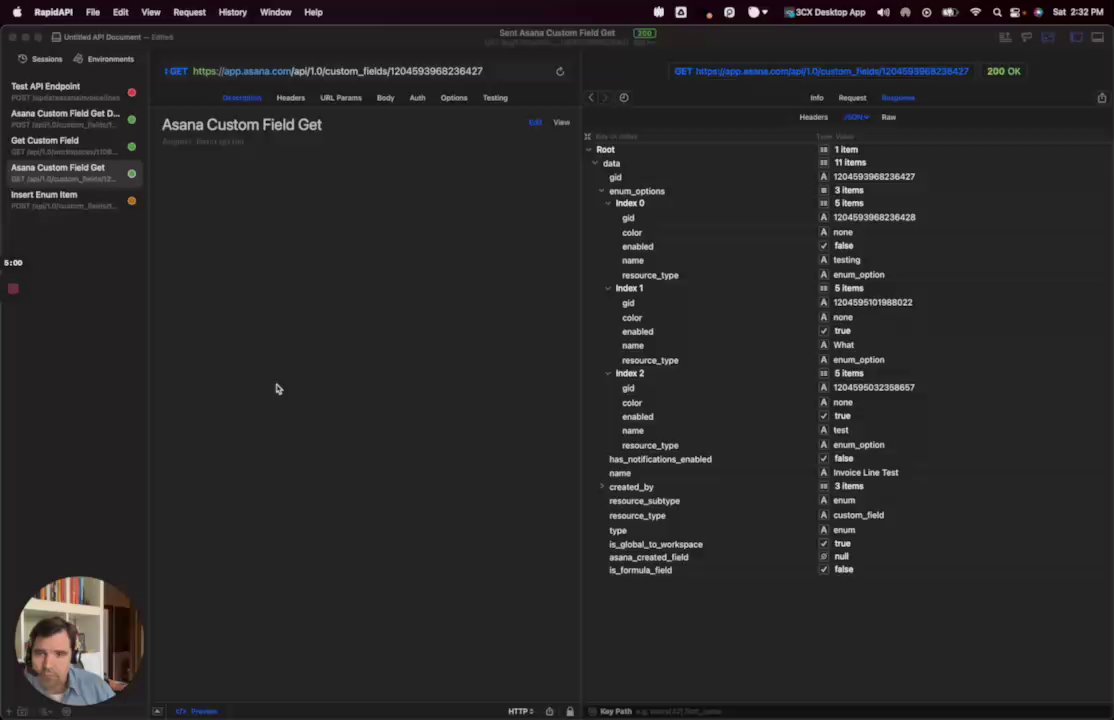1114x720 pixels.
Task: Open Spotlight search in the macOS menu bar
Action: (997, 12)
